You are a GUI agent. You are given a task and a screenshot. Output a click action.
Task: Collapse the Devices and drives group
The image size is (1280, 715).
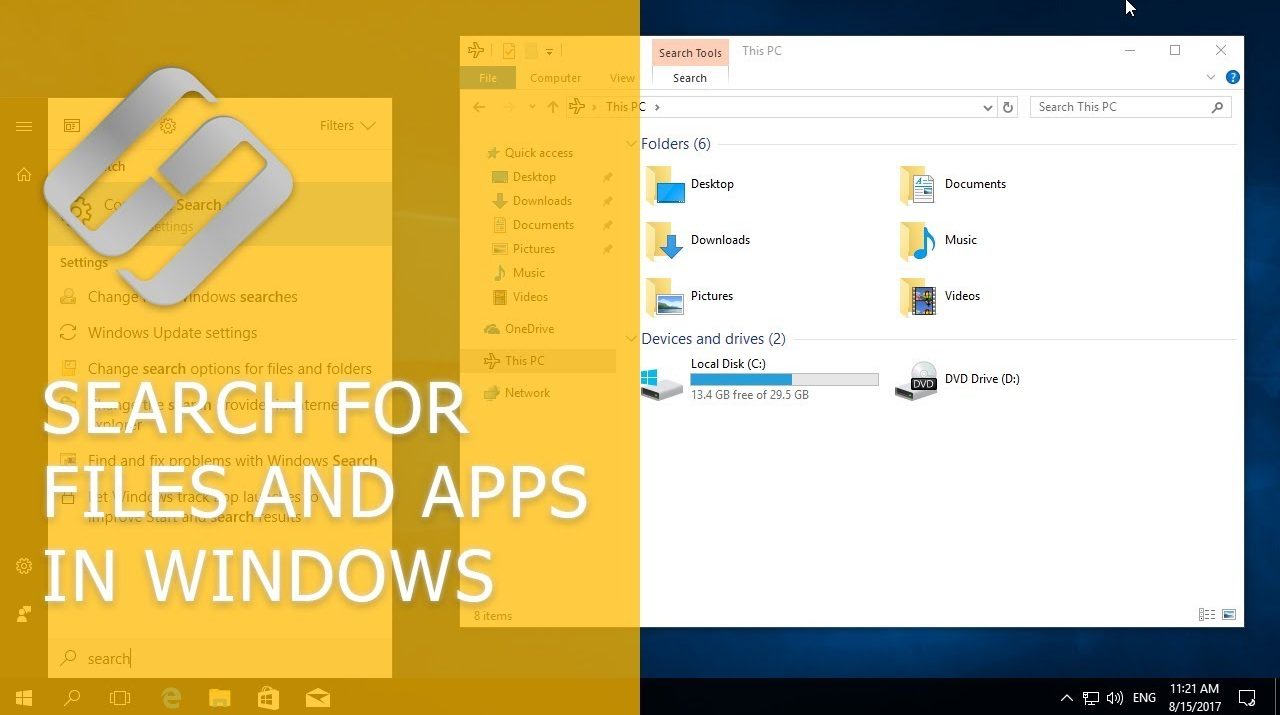click(631, 339)
